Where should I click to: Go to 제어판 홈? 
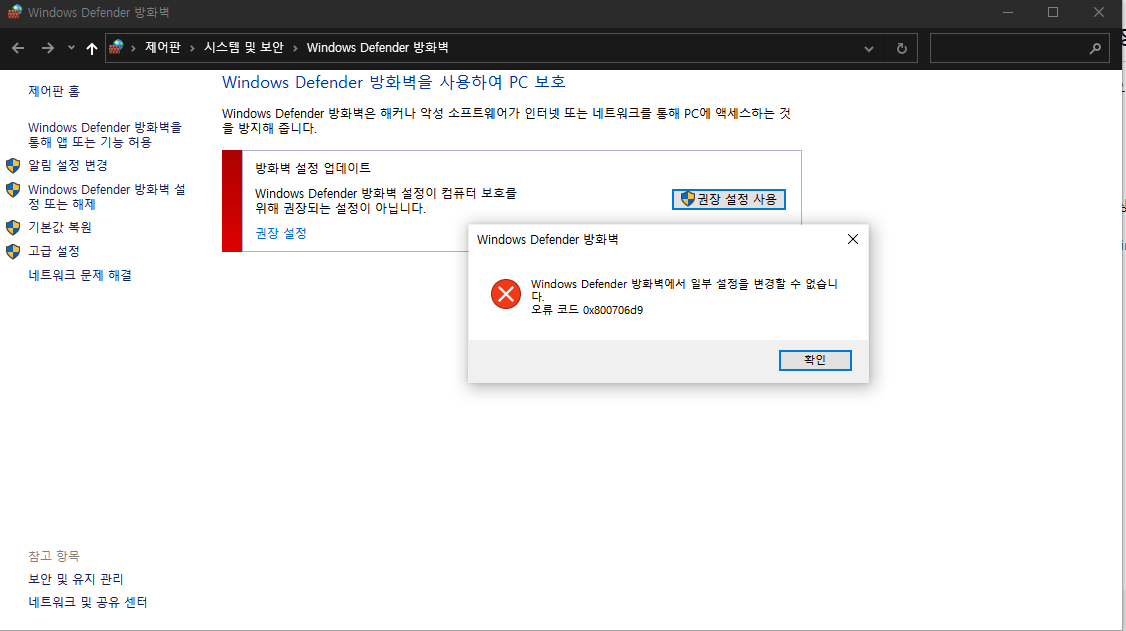(x=54, y=91)
